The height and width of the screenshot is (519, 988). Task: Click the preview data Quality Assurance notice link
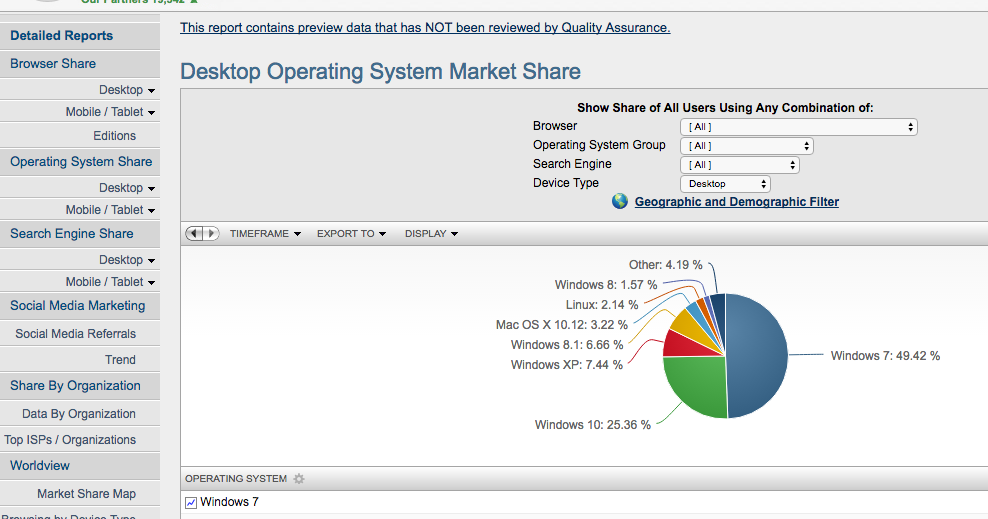(425, 28)
